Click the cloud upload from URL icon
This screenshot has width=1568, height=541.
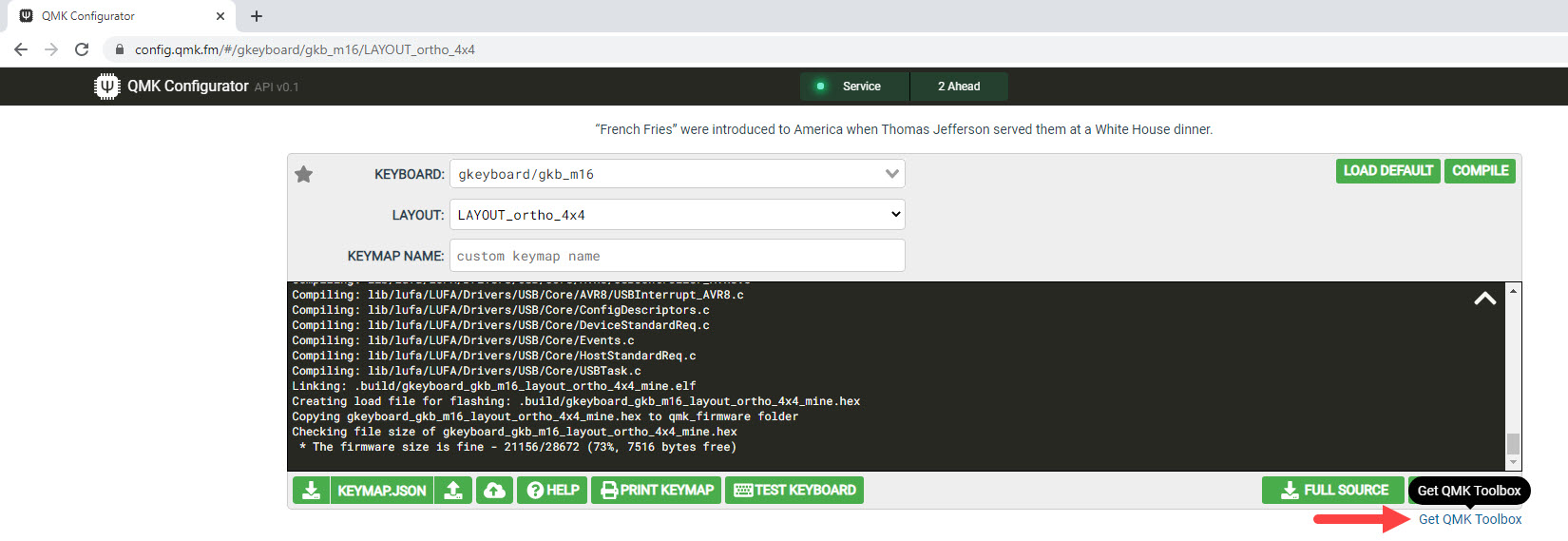click(x=495, y=491)
